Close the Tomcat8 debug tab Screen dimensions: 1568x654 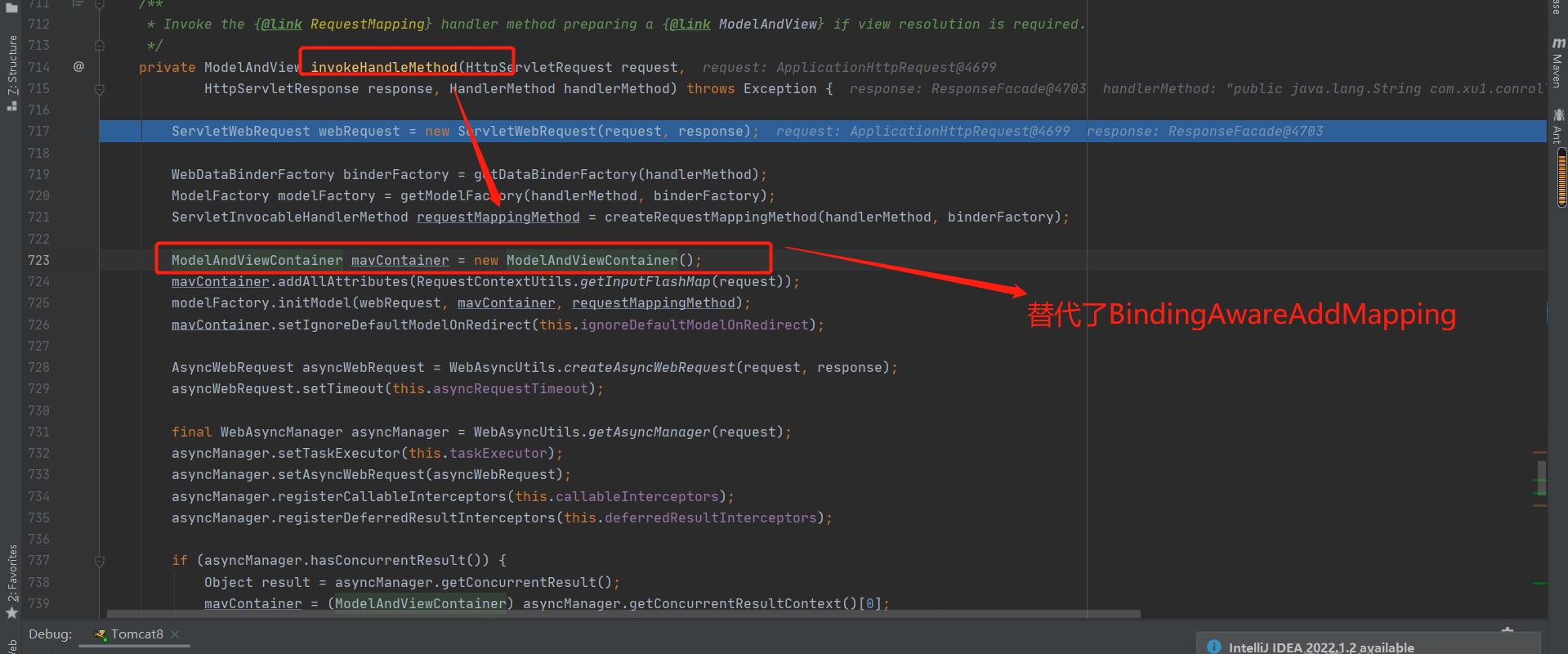[x=176, y=634]
